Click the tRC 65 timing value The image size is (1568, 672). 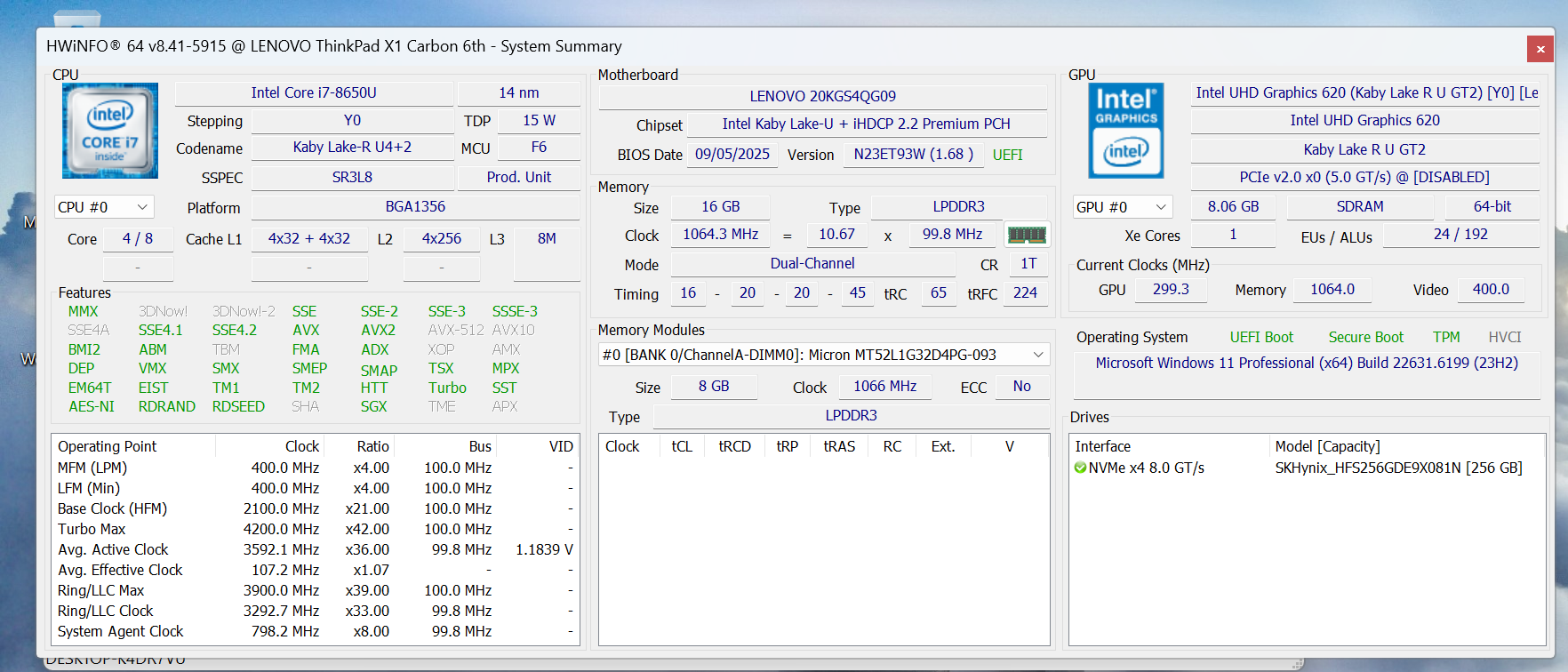(939, 292)
